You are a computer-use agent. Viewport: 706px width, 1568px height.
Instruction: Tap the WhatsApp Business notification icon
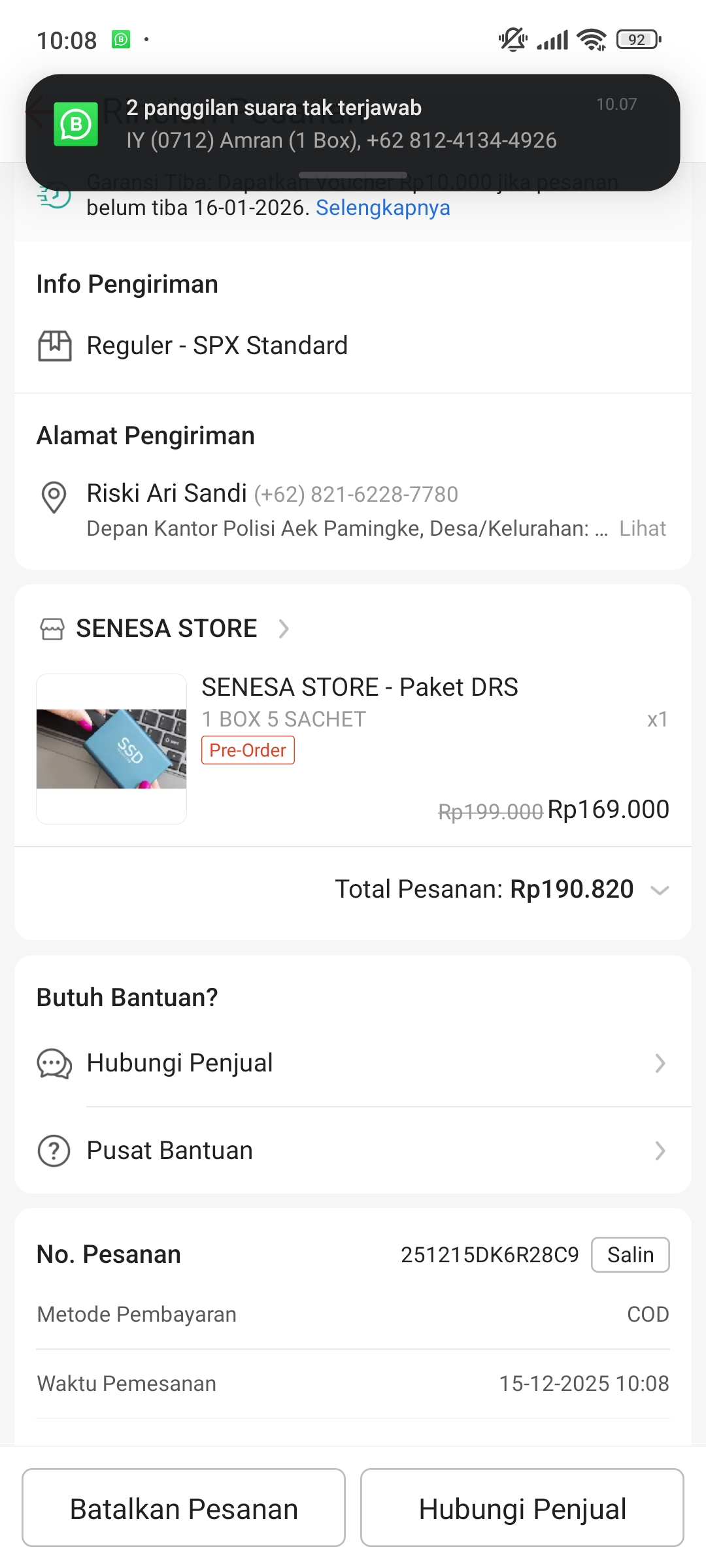pos(76,123)
